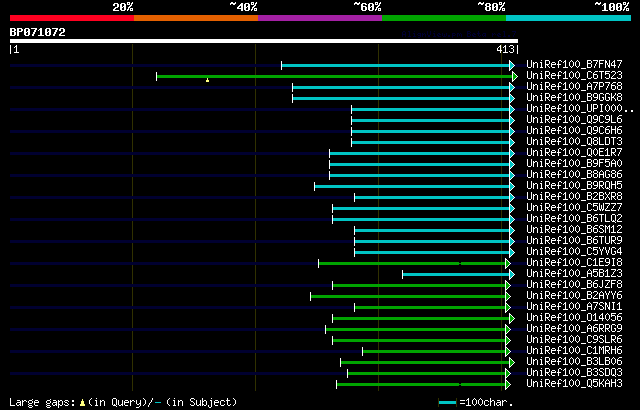Click the orange ~40% identity legend segment
640x410 pixels.
pos(196,18)
